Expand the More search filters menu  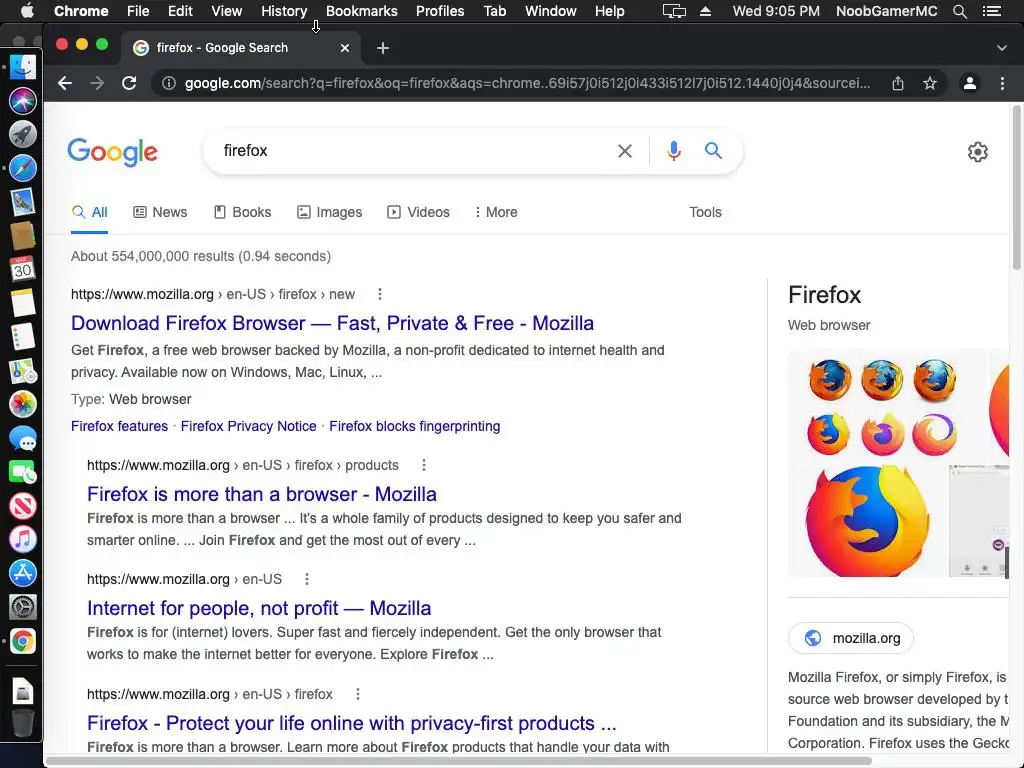[496, 212]
